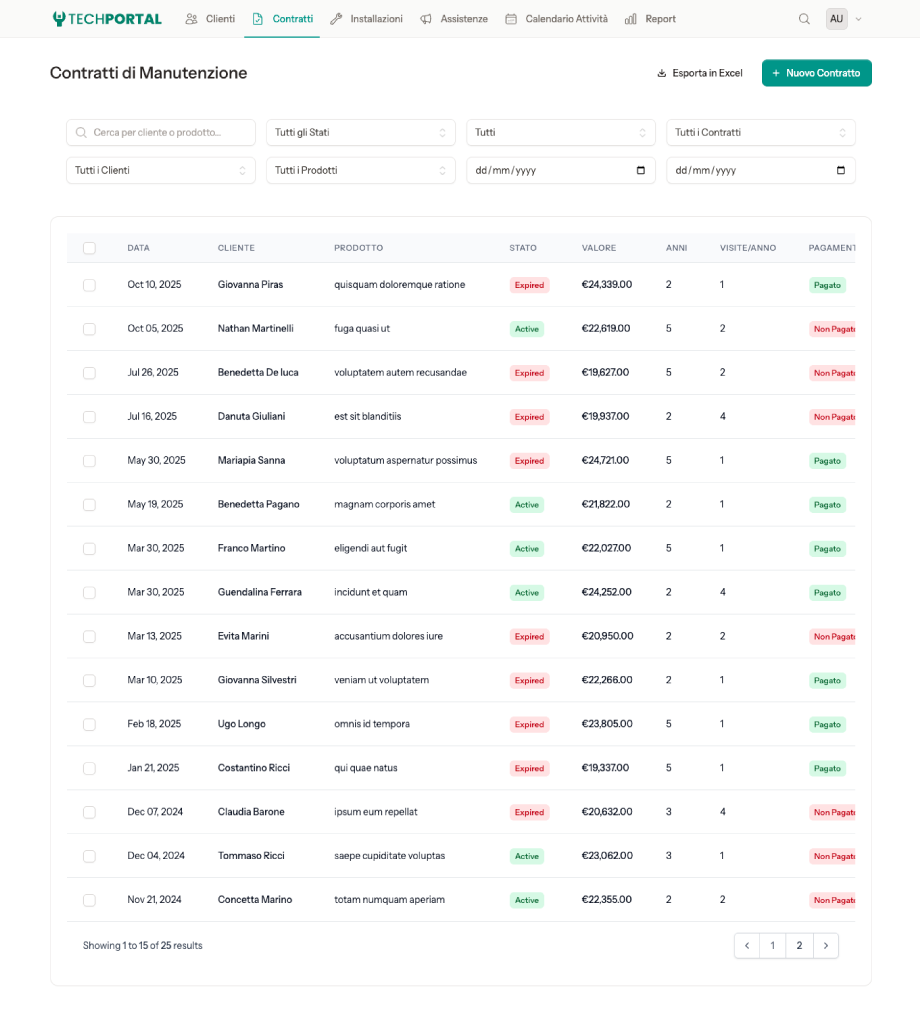Select the Ugo Longo contract checkbox
Viewport: 920px width, 1024px height.
click(89, 724)
